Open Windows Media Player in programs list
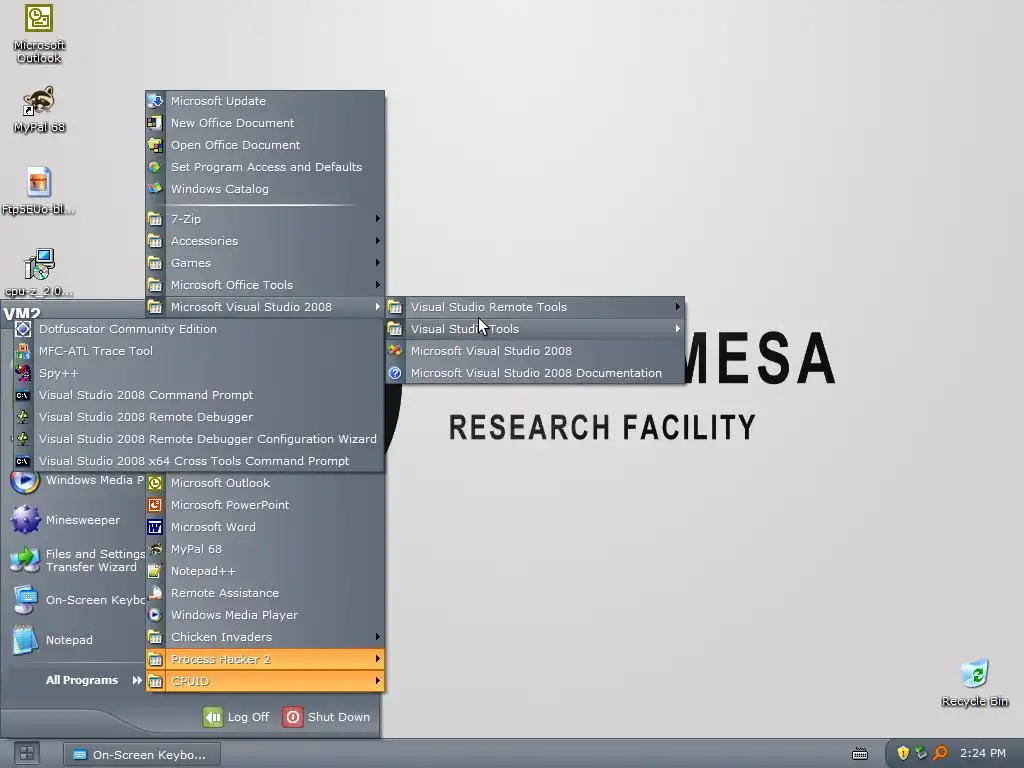The image size is (1024, 768). coord(264,615)
